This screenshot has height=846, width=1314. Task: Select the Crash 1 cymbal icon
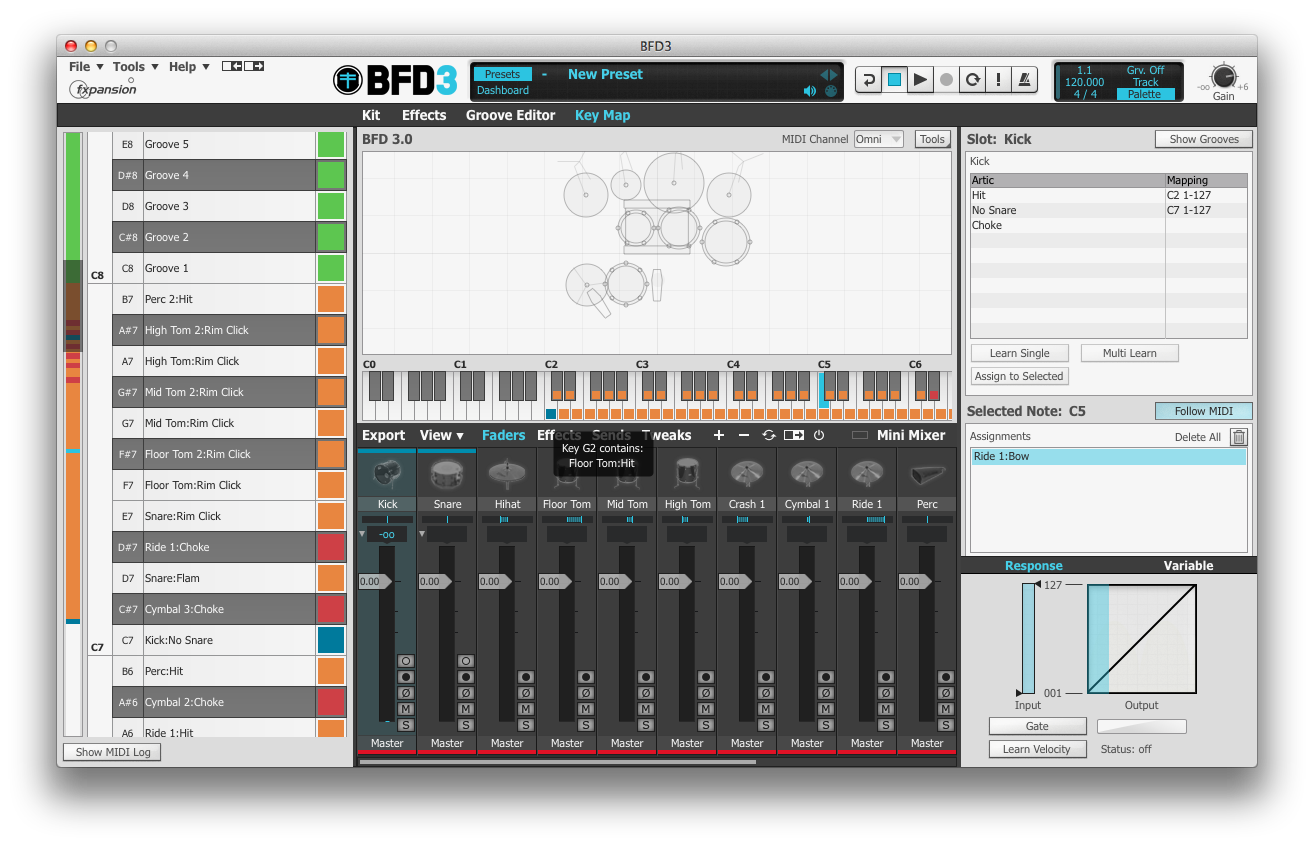(747, 474)
